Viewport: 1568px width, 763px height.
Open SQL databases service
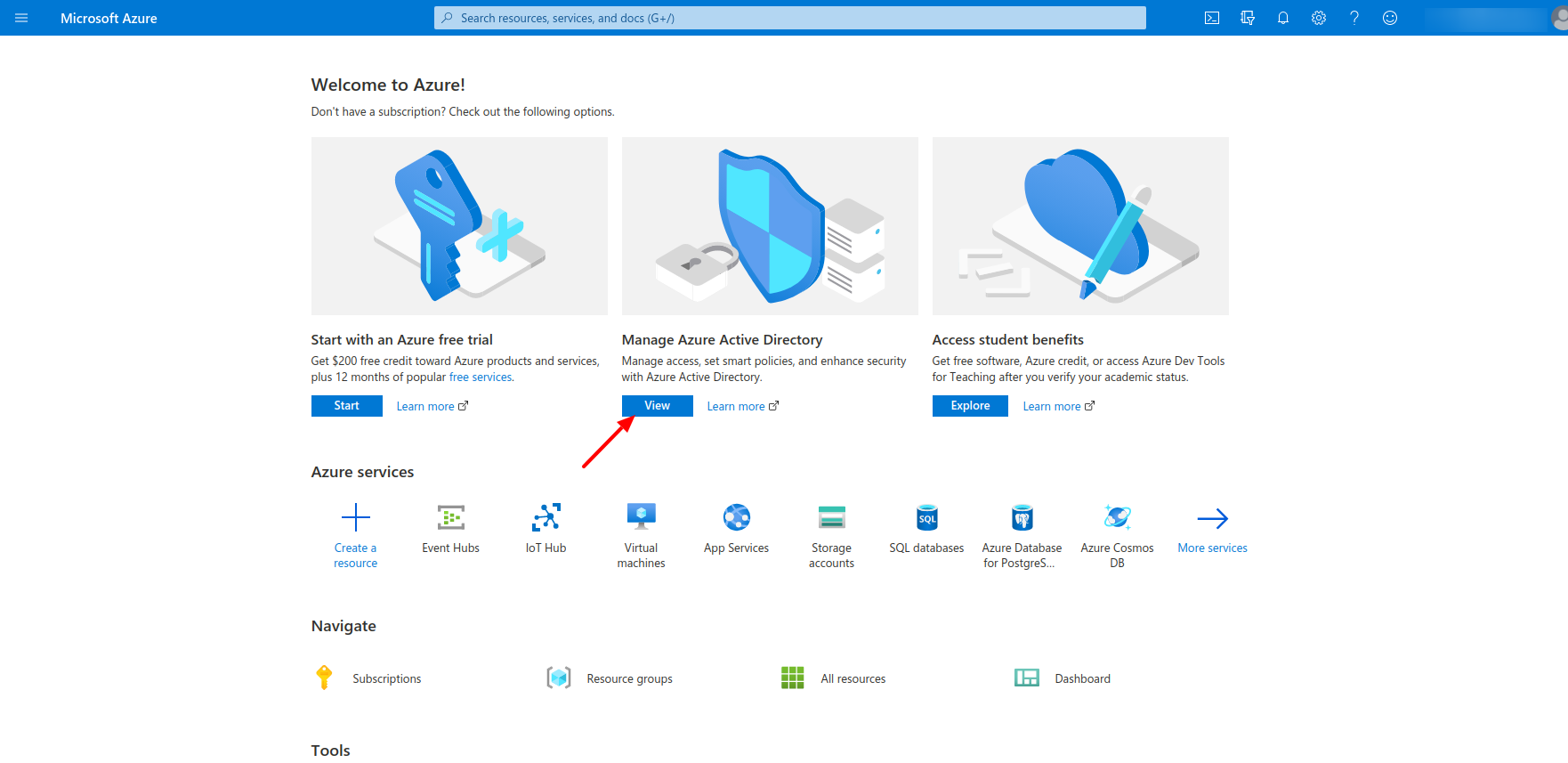point(926,528)
